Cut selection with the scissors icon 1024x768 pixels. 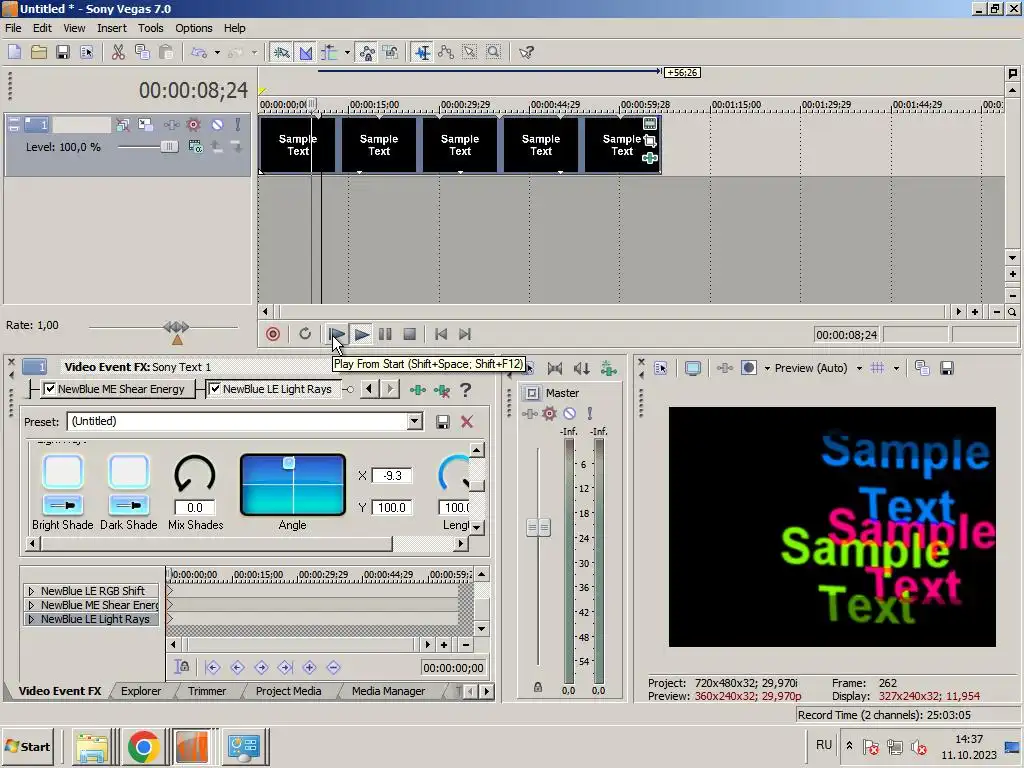(x=118, y=52)
